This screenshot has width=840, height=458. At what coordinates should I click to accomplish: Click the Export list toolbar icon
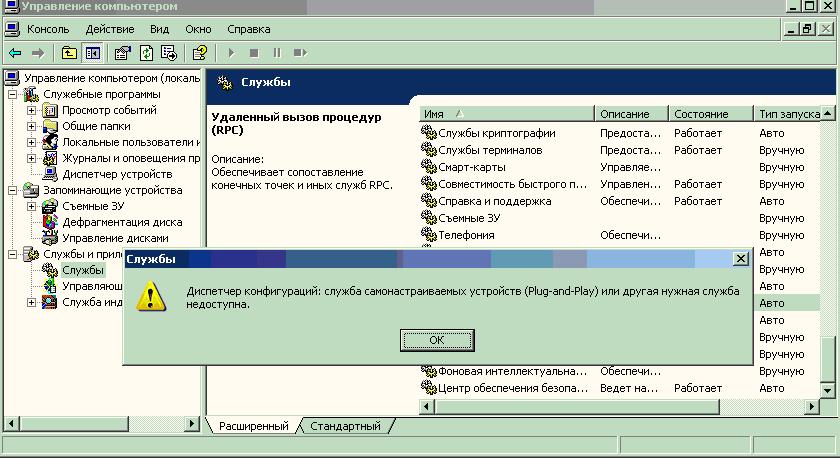coord(169,53)
